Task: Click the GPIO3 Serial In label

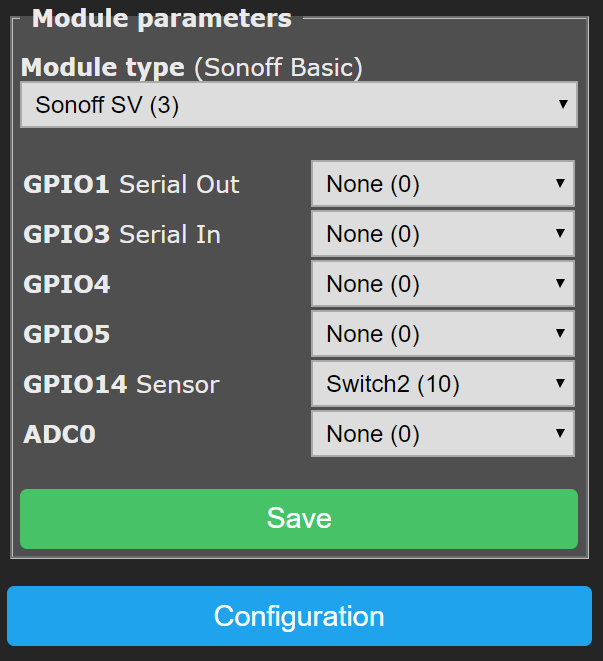Action: coord(122,234)
